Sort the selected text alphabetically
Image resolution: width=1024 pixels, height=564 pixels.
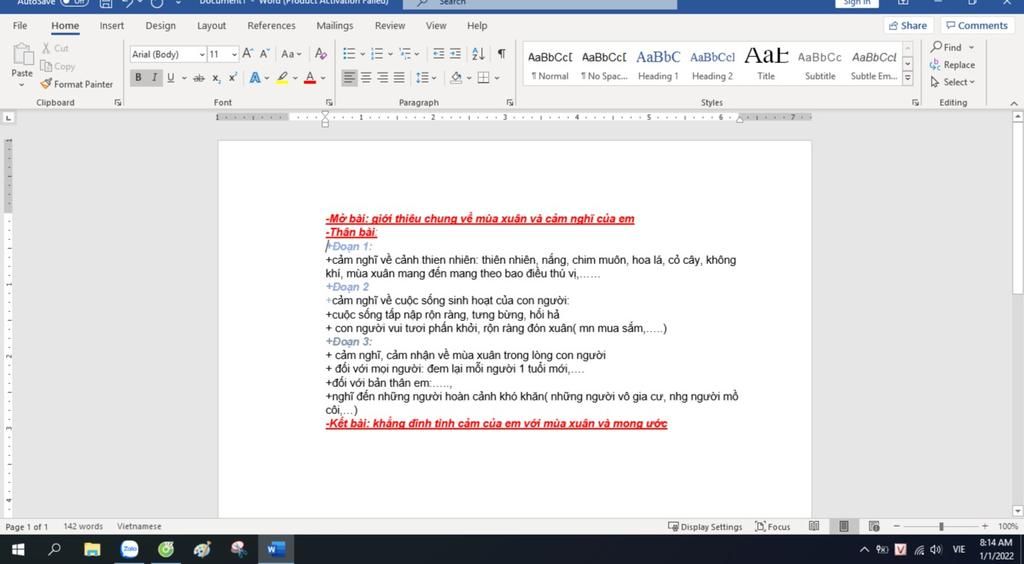pyautogui.click(x=478, y=54)
